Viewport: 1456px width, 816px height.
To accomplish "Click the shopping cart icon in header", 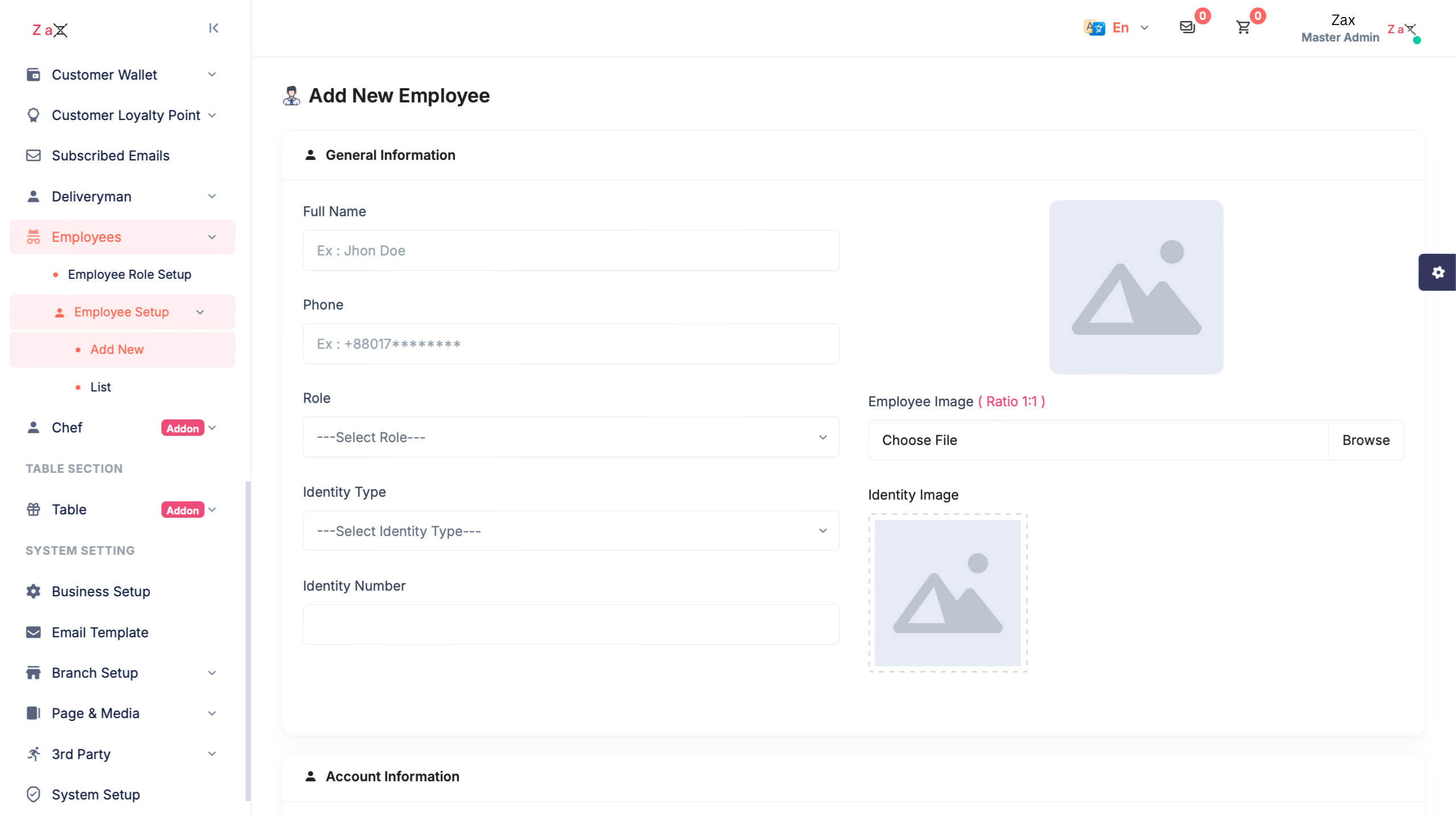I will [1244, 27].
